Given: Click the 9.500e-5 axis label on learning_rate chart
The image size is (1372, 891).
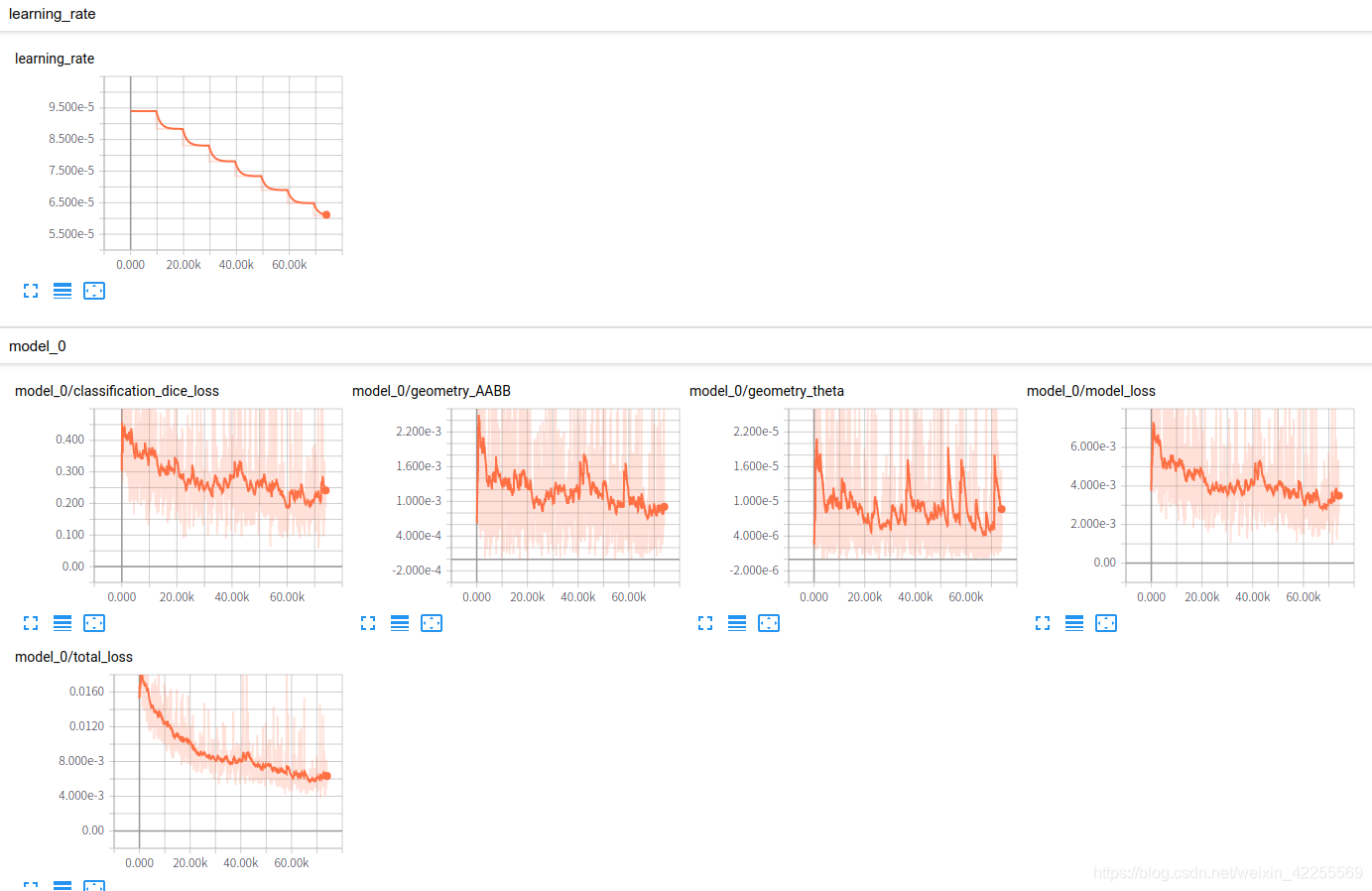Looking at the screenshot, I should click(71, 107).
